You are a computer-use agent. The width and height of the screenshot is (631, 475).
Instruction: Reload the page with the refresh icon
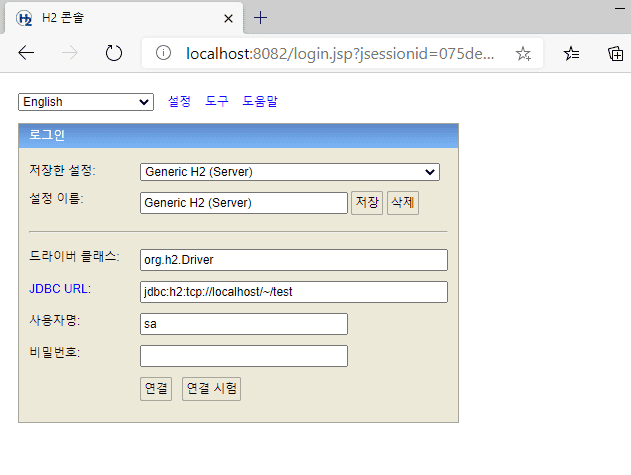click(x=113, y=53)
